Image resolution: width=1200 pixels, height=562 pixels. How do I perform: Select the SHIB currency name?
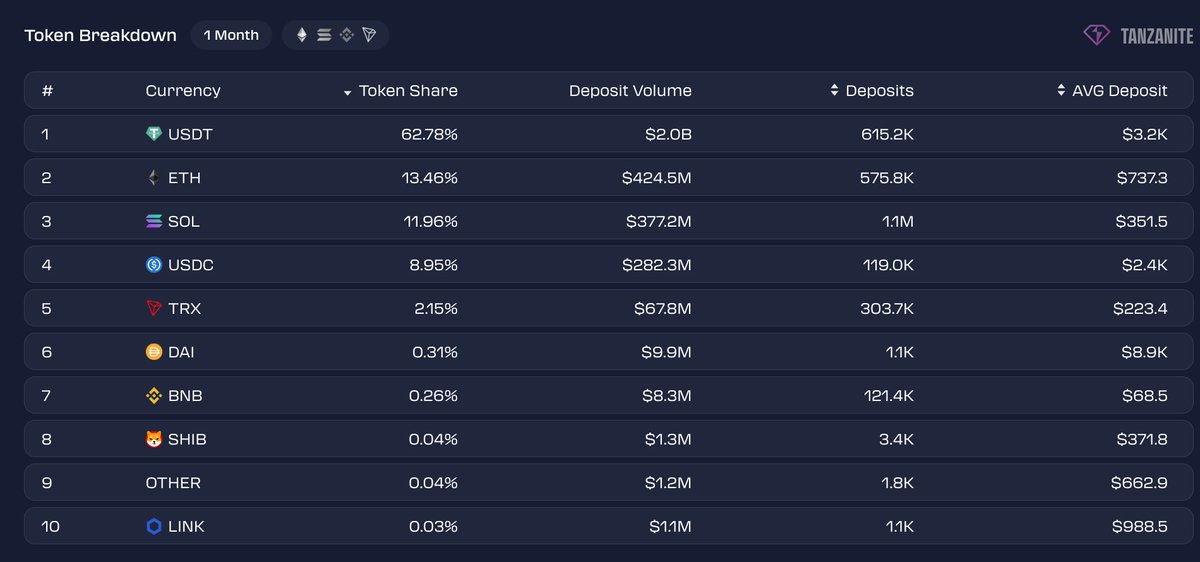[x=187, y=439]
